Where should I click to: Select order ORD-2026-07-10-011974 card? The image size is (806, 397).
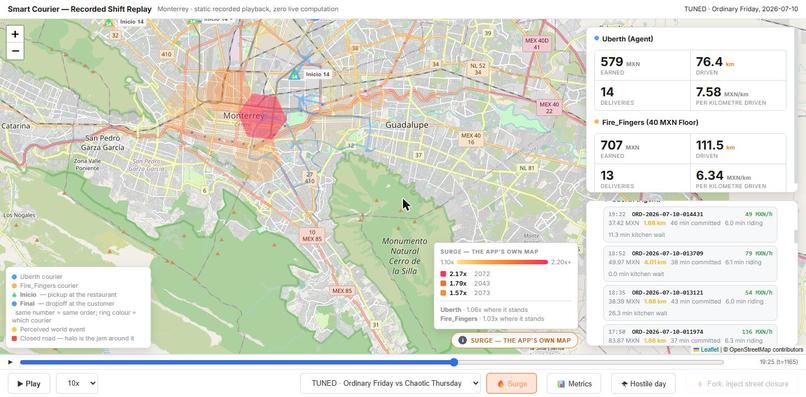(690, 335)
